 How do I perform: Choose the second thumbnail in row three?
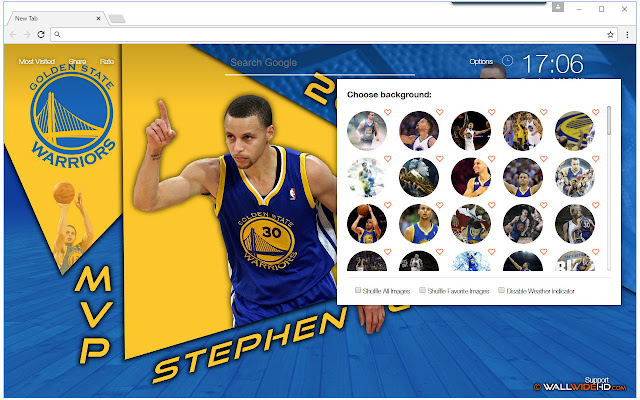pos(419,224)
